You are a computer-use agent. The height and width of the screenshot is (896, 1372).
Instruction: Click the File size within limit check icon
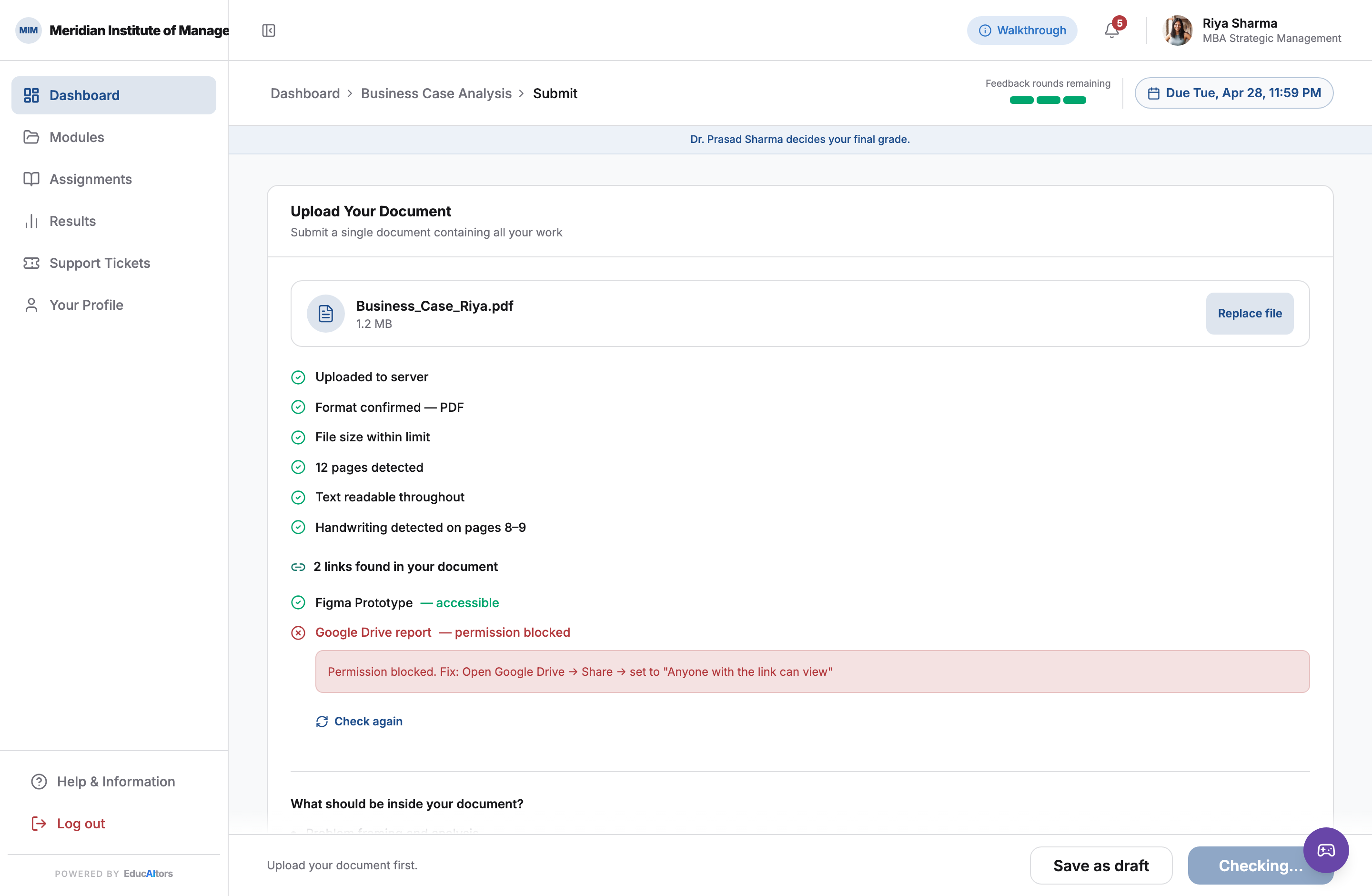point(298,438)
